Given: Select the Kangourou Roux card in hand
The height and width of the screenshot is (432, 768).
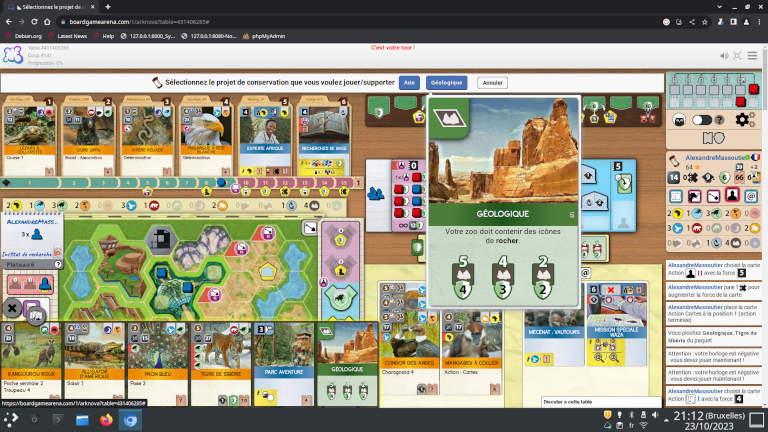Looking at the screenshot, I should pos(30,362).
